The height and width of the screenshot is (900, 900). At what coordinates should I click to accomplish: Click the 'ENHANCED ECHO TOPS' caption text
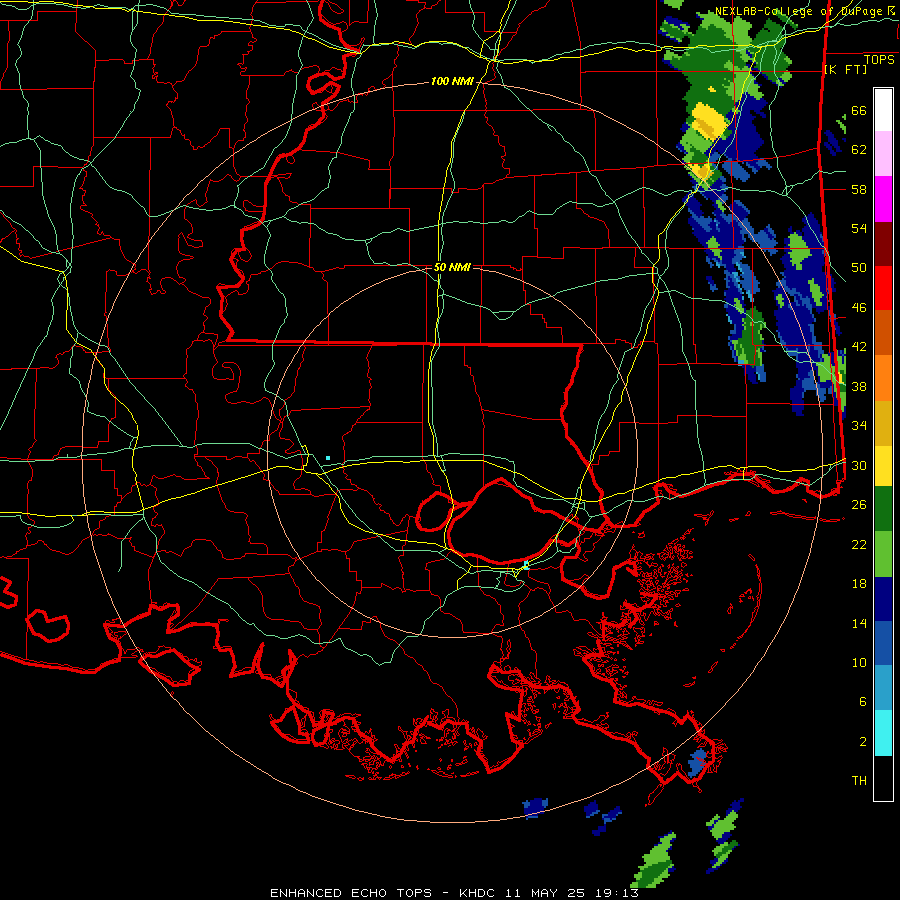click(351, 893)
